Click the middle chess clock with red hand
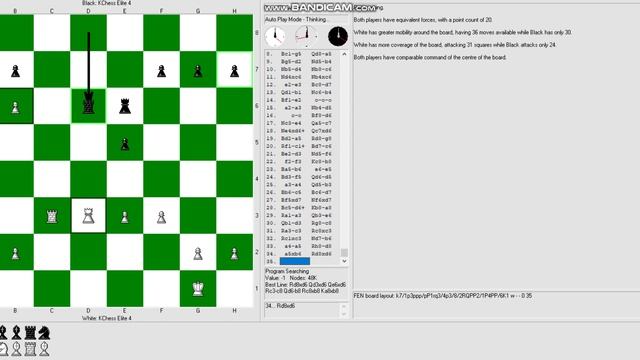This screenshot has height=360, width=640. 306,36
